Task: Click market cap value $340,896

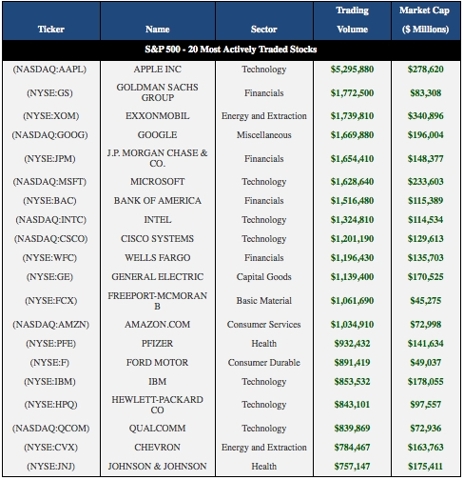Action: point(425,116)
